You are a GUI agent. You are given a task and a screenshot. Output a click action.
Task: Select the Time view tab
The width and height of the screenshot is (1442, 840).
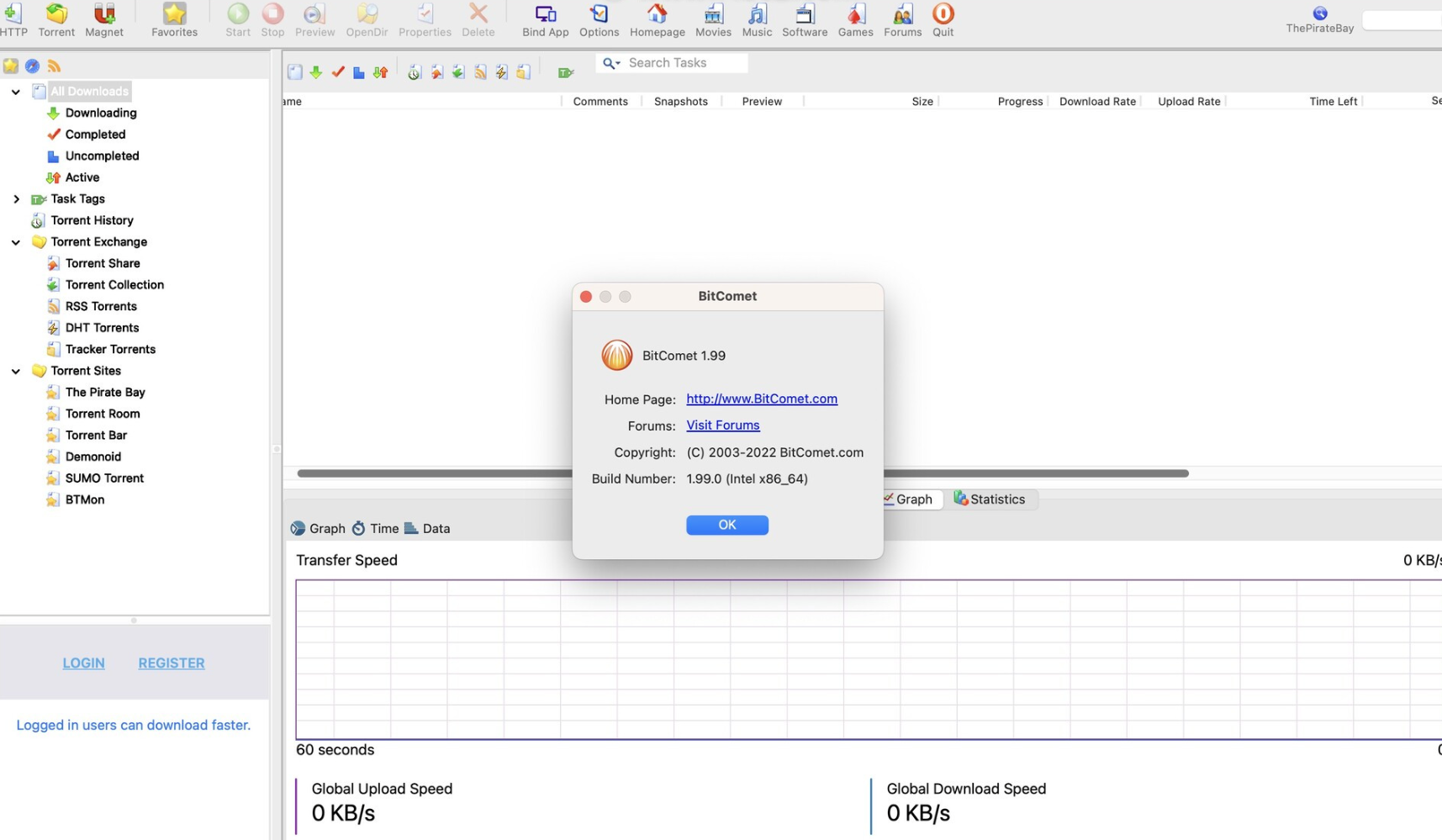[x=375, y=529]
